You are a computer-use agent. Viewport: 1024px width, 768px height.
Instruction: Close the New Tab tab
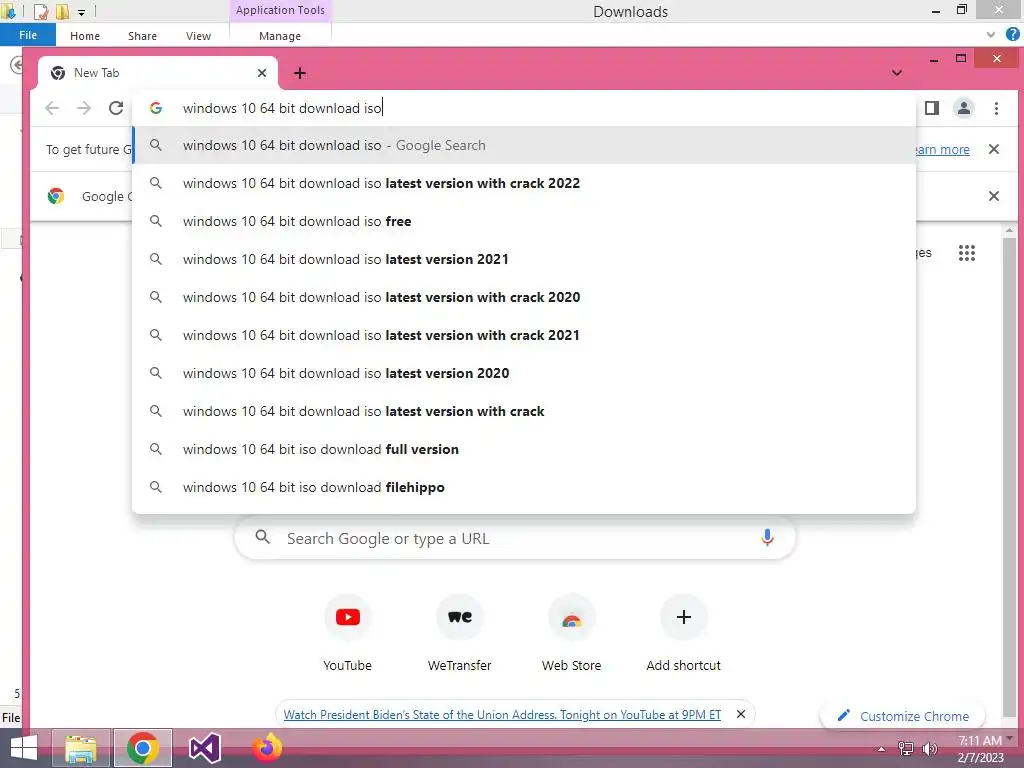262,73
